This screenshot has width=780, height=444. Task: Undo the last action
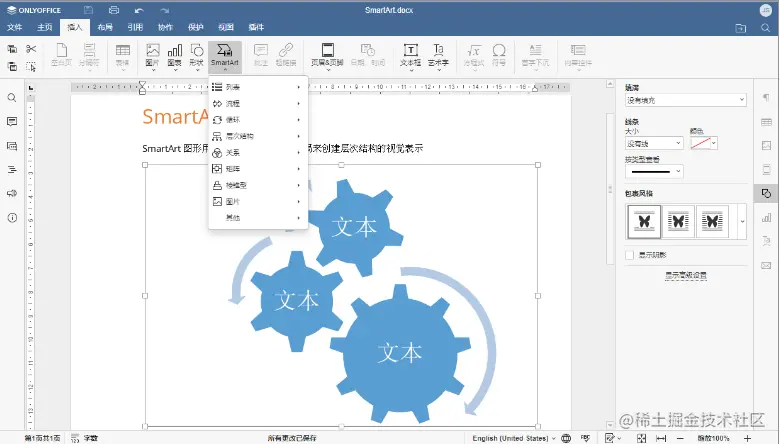(139, 10)
